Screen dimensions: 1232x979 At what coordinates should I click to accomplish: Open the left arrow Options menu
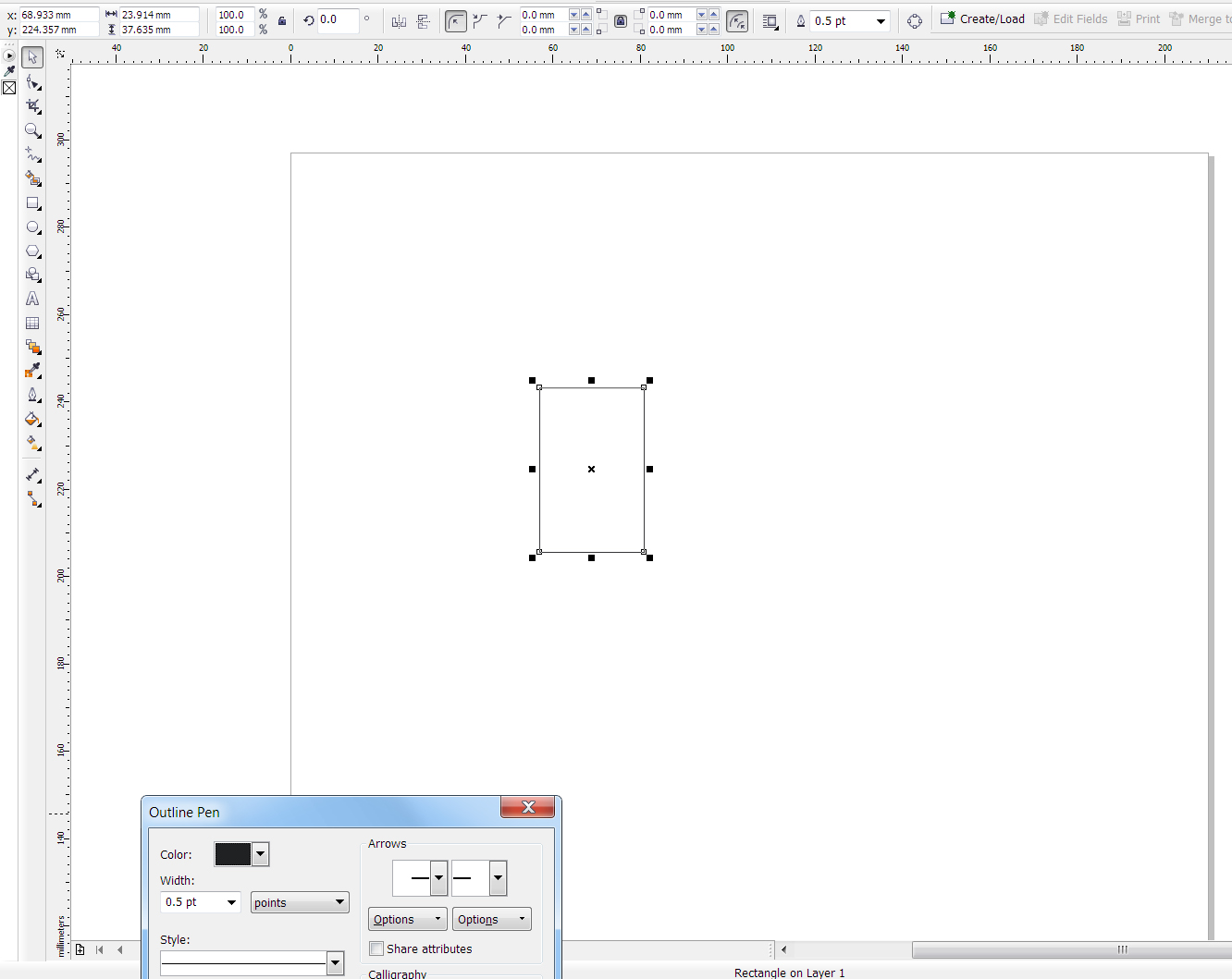408,919
